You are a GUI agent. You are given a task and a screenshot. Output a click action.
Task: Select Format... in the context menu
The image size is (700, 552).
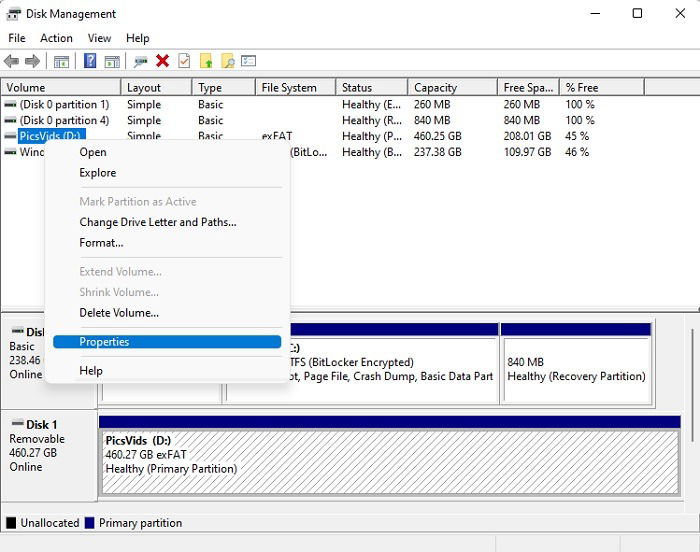coord(167,243)
